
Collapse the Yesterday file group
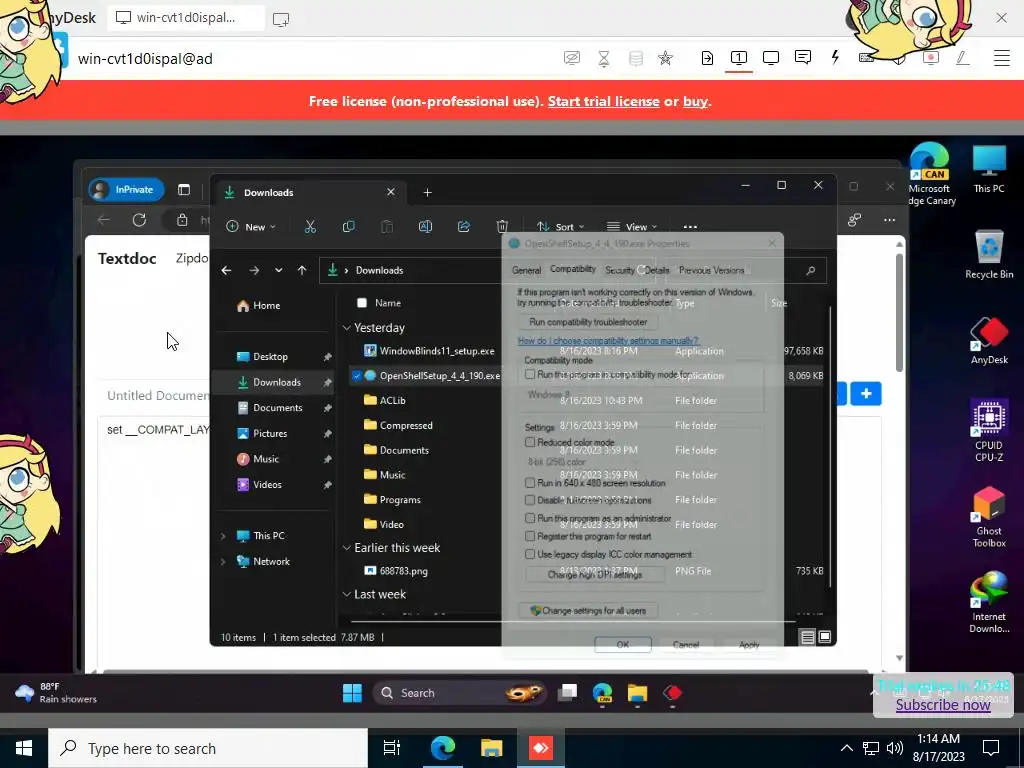[347, 328]
